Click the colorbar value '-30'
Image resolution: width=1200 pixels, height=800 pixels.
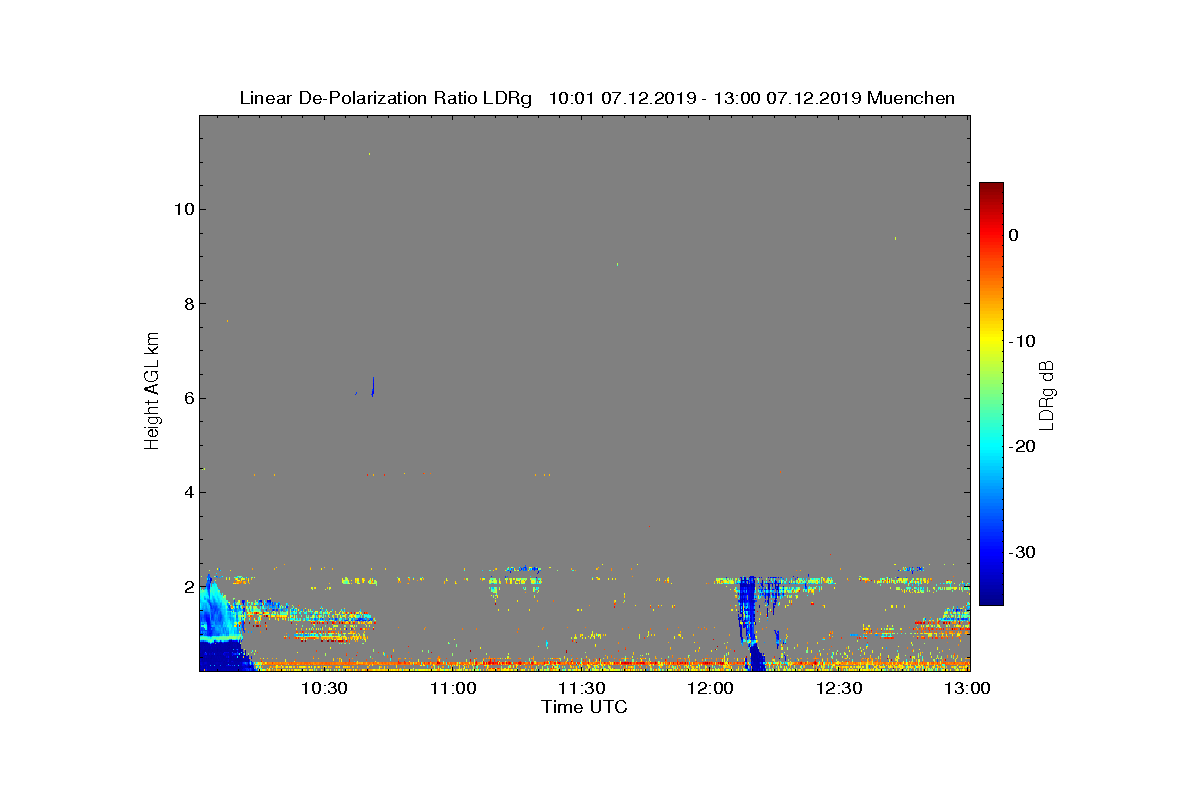[x=1022, y=553]
